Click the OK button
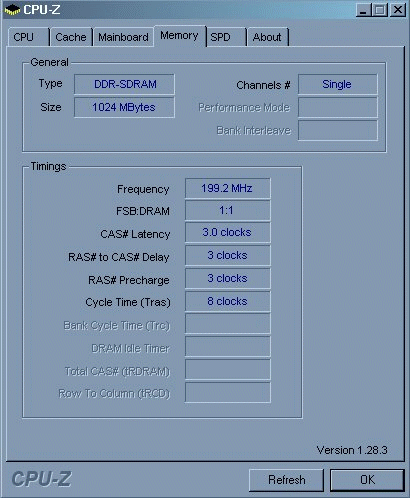This screenshot has height=498, width=410. coord(367,480)
